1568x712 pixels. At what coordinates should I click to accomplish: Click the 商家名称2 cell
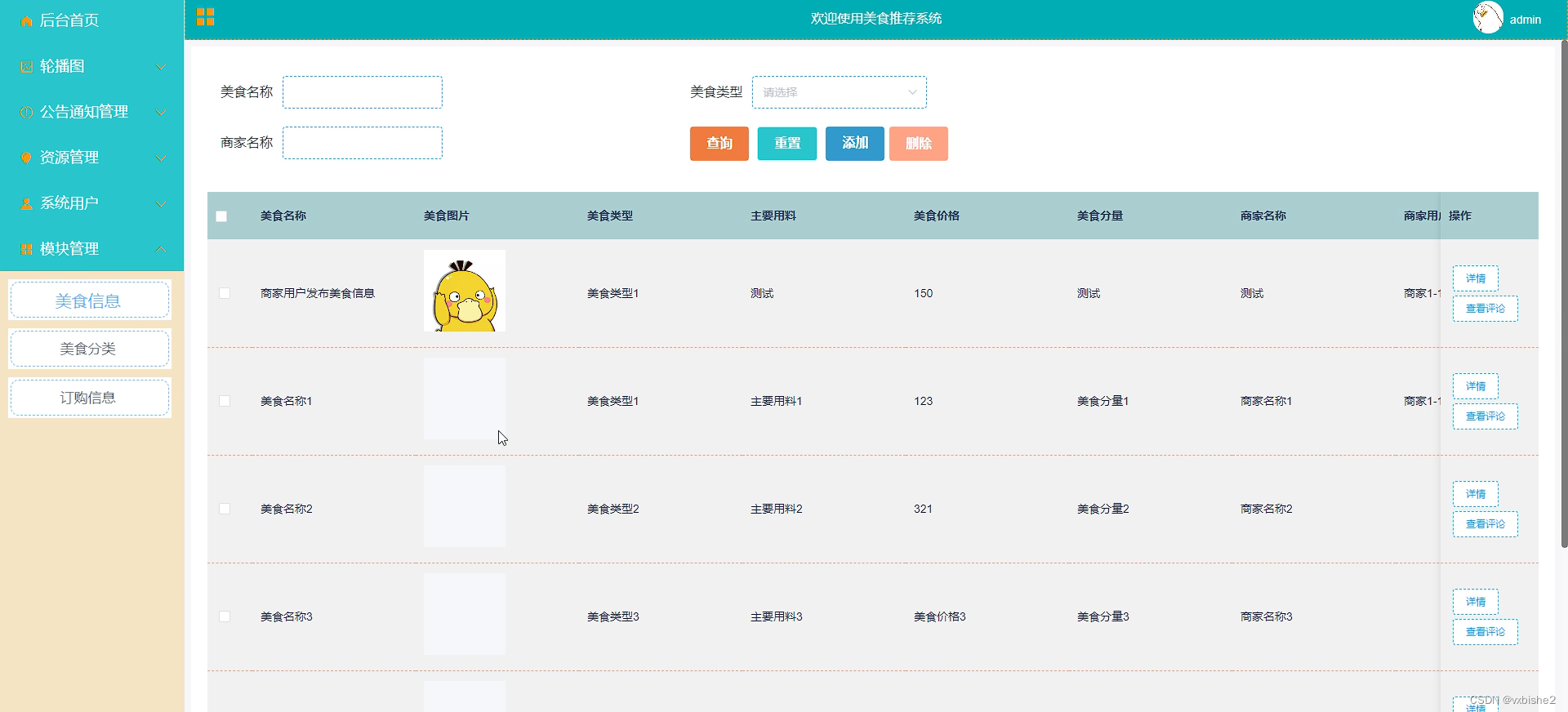(1267, 509)
